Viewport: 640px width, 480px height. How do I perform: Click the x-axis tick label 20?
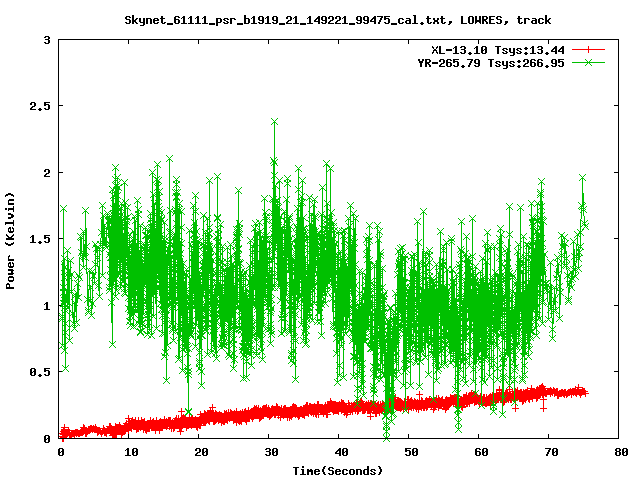201,452
